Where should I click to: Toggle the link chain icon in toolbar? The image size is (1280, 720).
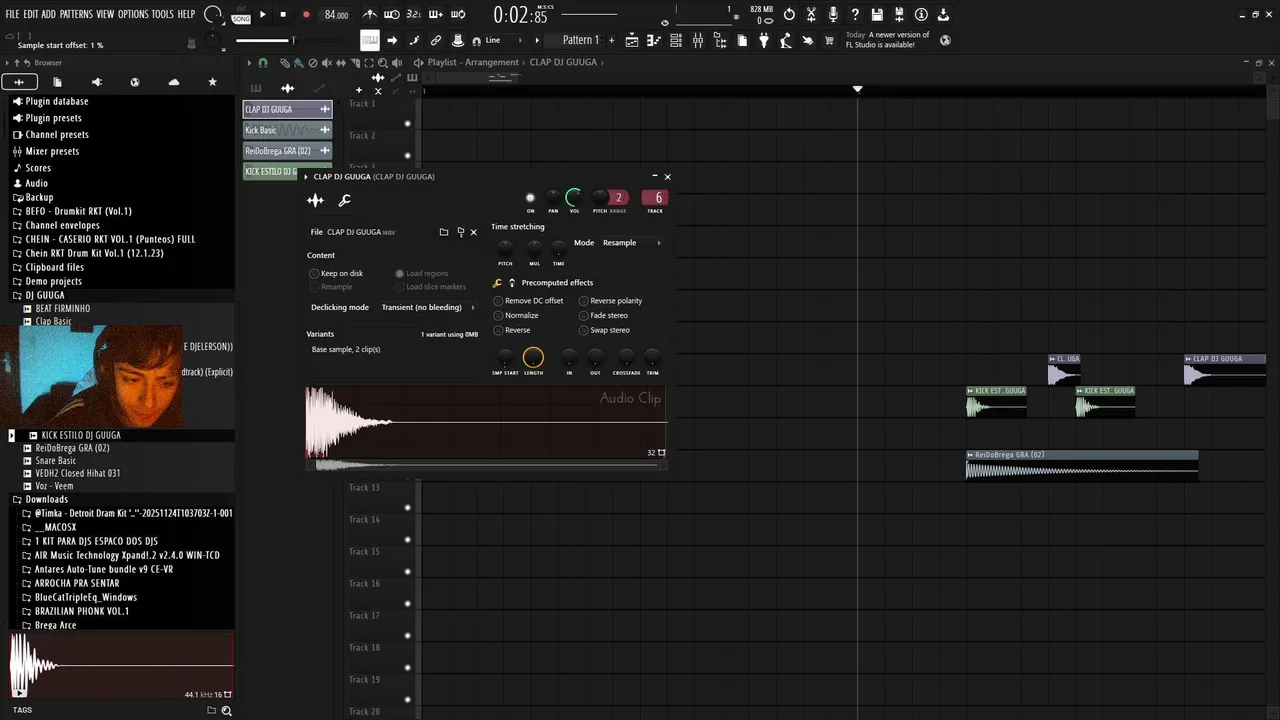(x=436, y=40)
